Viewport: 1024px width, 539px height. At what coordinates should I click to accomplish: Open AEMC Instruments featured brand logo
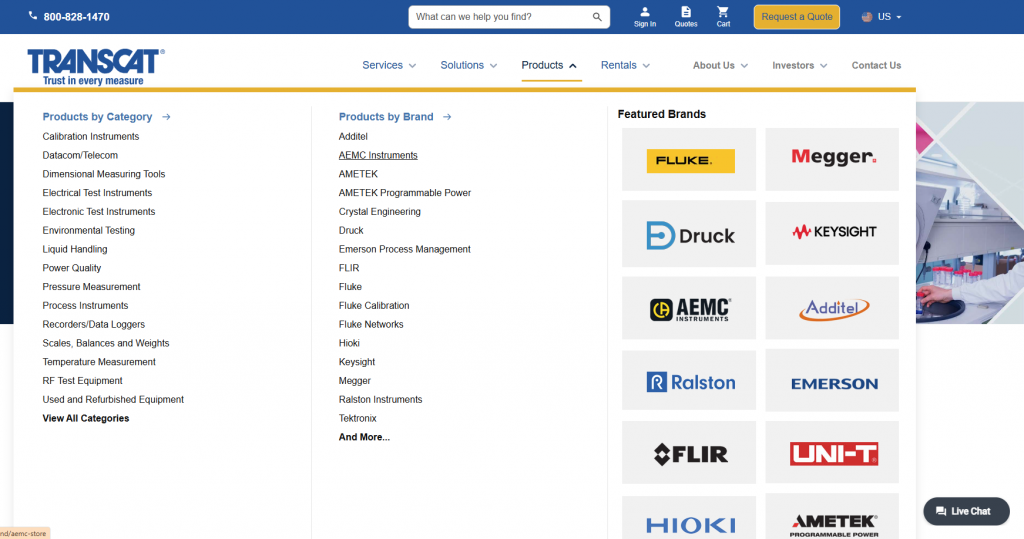(689, 308)
